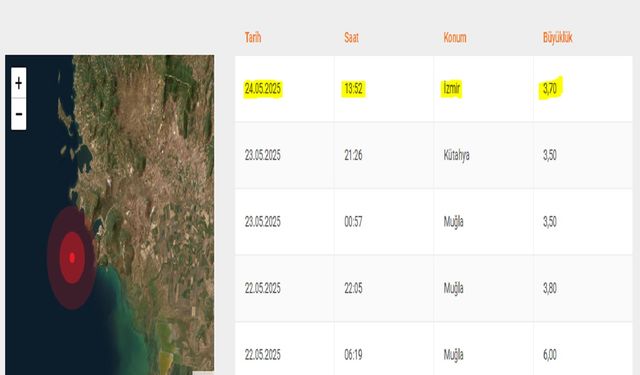Select the Muğla cell in 22:05 row
Image resolution: width=640 pixels, height=375 pixels.
coord(453,288)
